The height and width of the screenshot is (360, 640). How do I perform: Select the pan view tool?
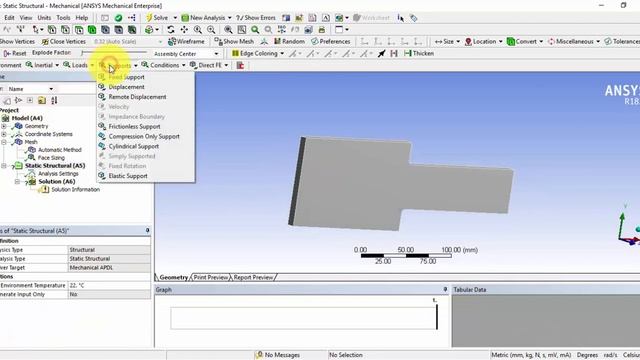pyautogui.click(x=184, y=29)
